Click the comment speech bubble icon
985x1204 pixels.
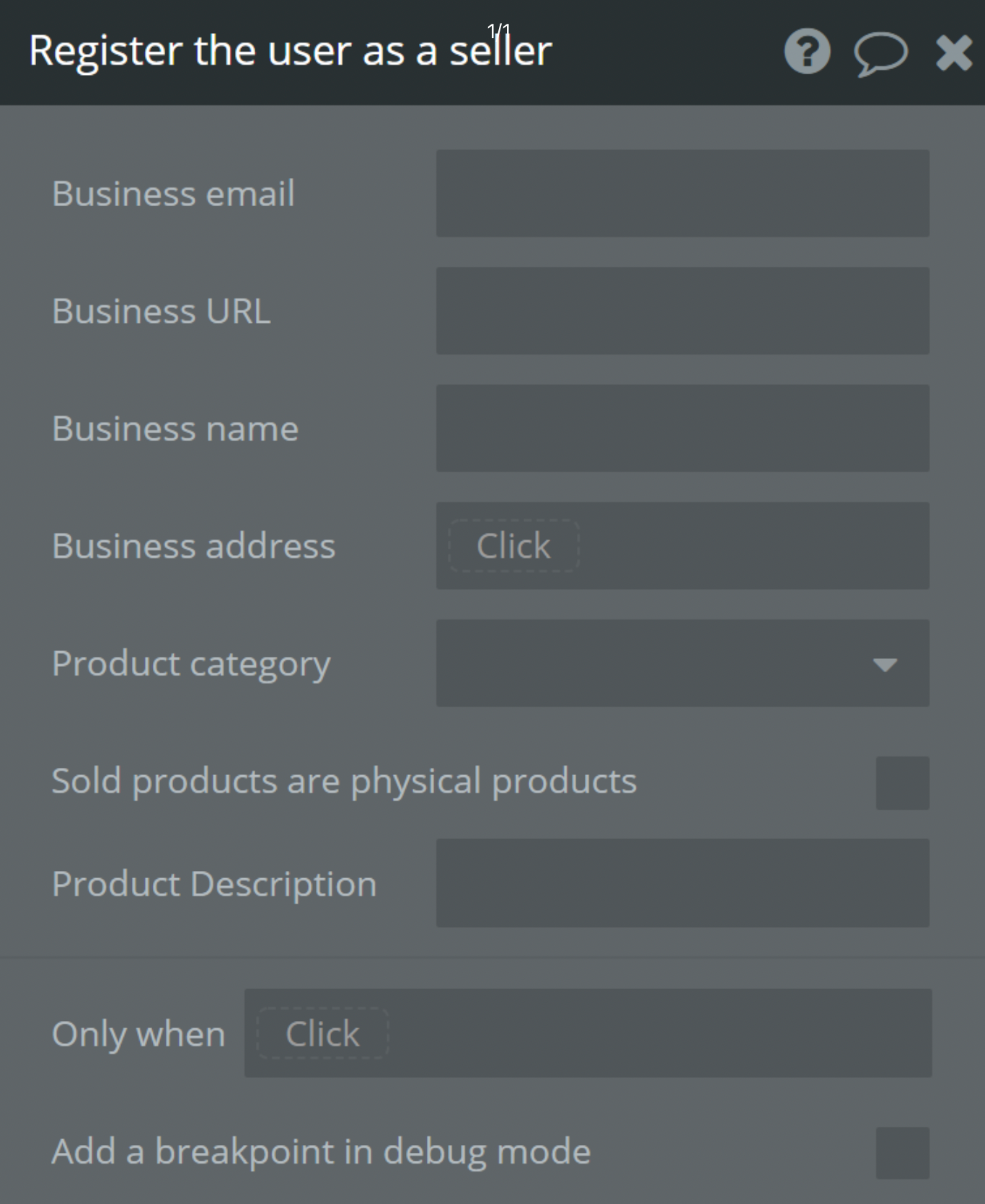(880, 53)
